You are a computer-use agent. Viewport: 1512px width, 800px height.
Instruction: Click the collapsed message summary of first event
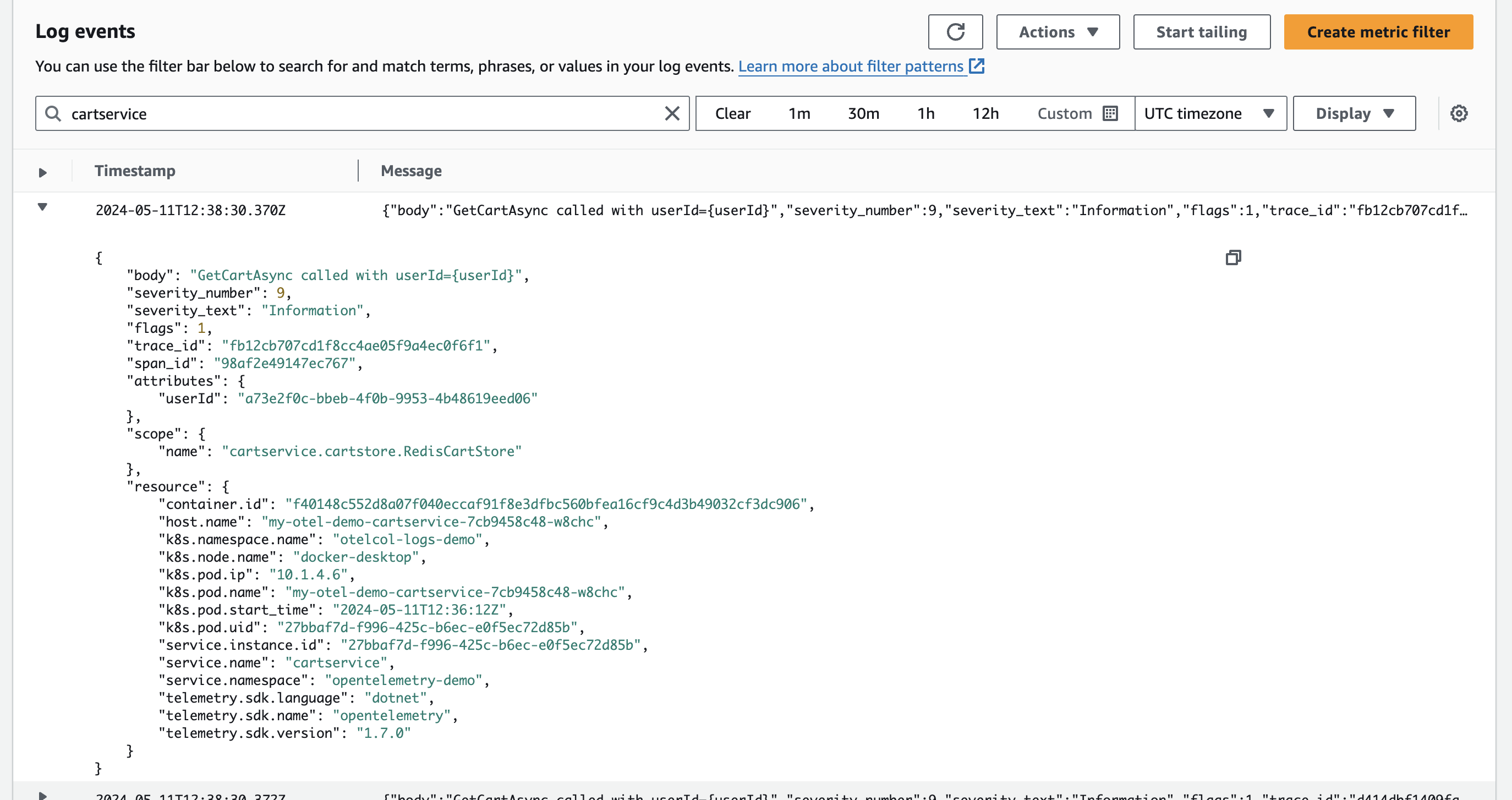[924, 210]
